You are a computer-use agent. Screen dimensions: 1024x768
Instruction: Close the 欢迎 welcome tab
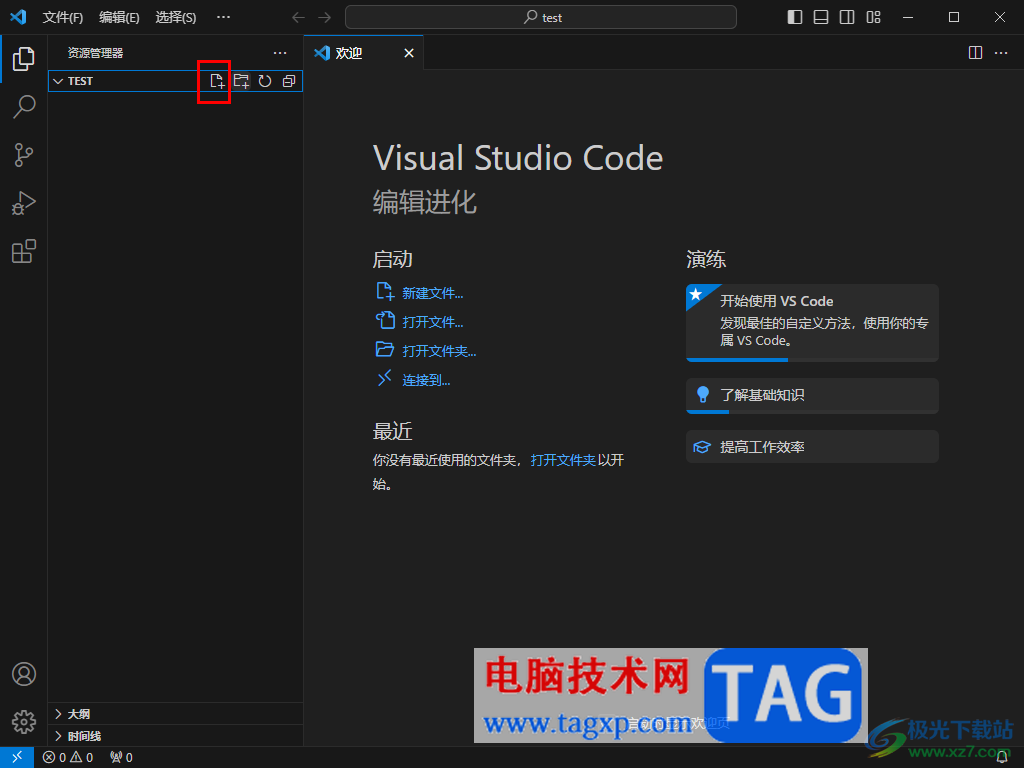click(x=409, y=53)
